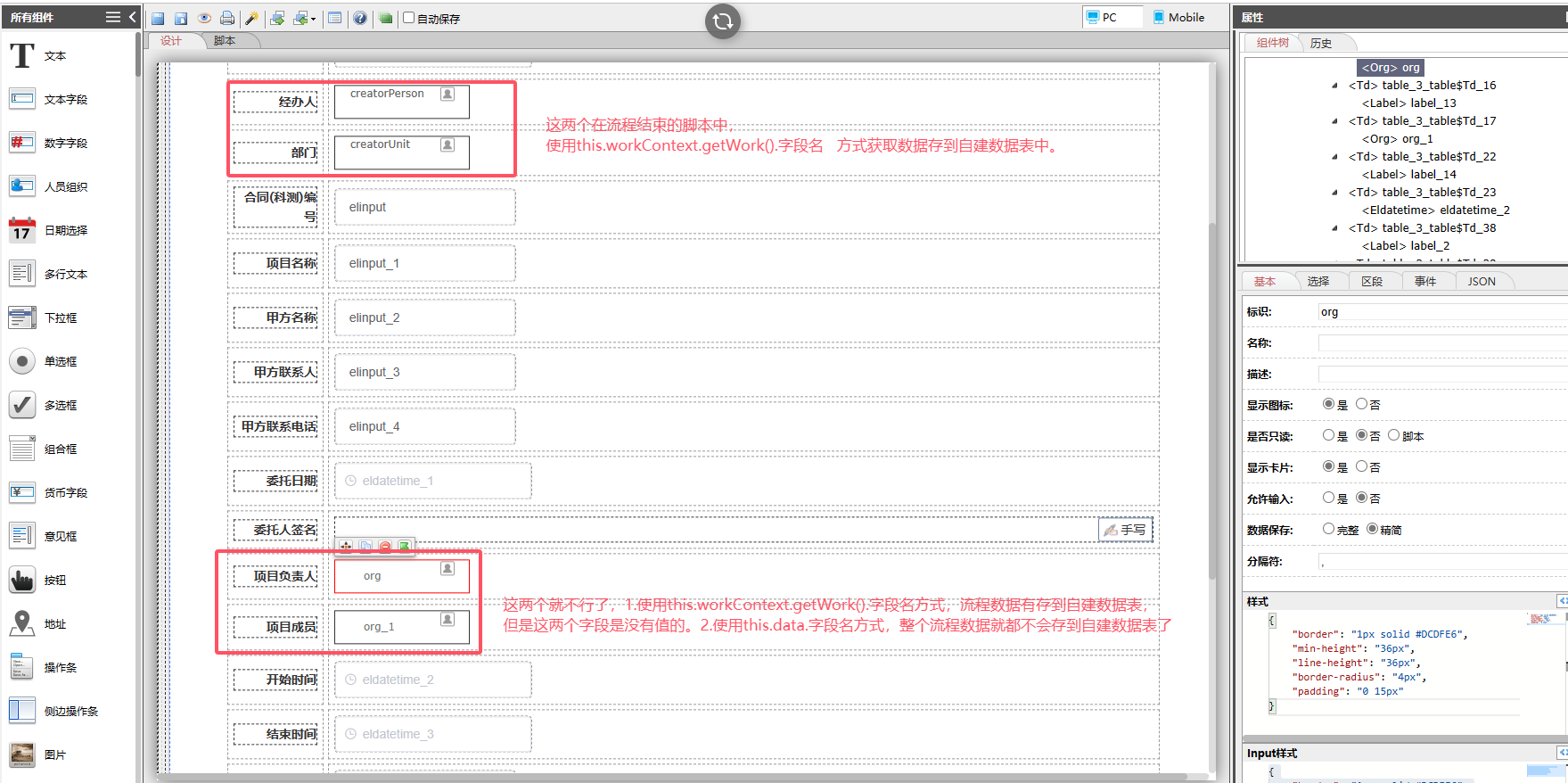Set 允许输入 to 是
This screenshot has height=783, width=1568.
pos(1328,498)
